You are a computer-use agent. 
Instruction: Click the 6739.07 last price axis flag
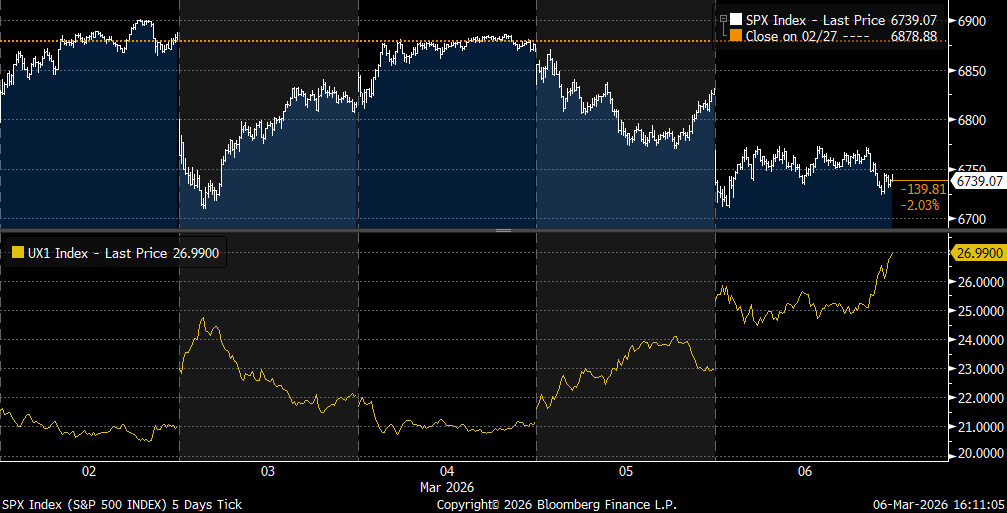pos(977,182)
